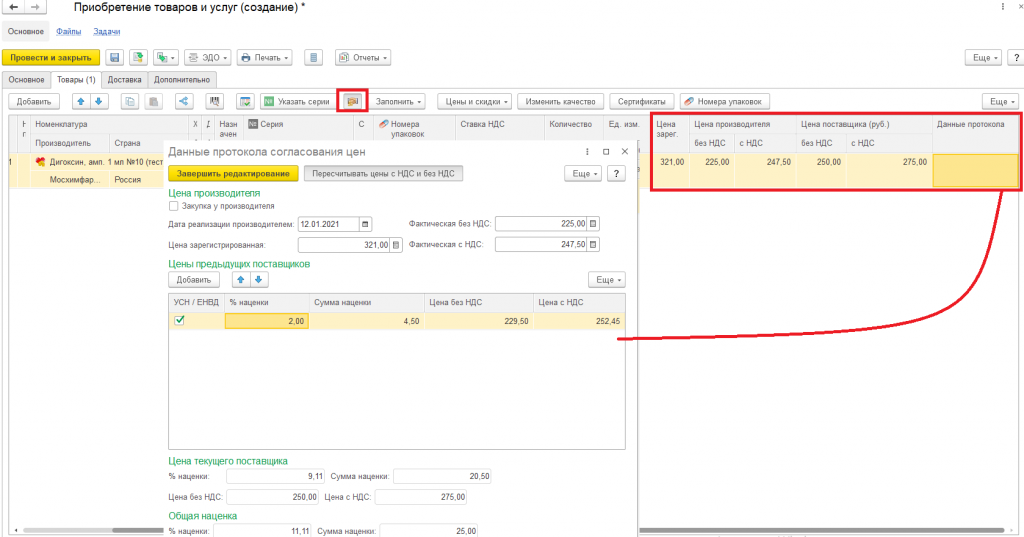The height and width of the screenshot is (537, 1024).
Task: Click Пересчитывать цены с НДС и без НДС
Action: click(383, 174)
